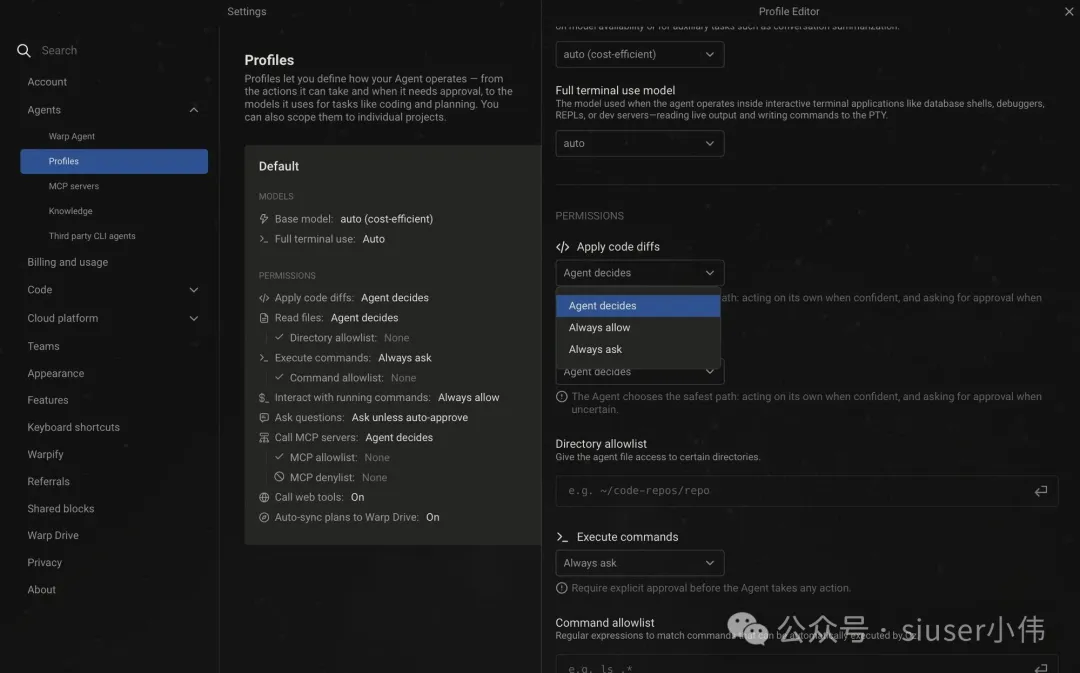1080x673 pixels.
Task: Open Warp Agent settings
Action: click(x=72, y=136)
